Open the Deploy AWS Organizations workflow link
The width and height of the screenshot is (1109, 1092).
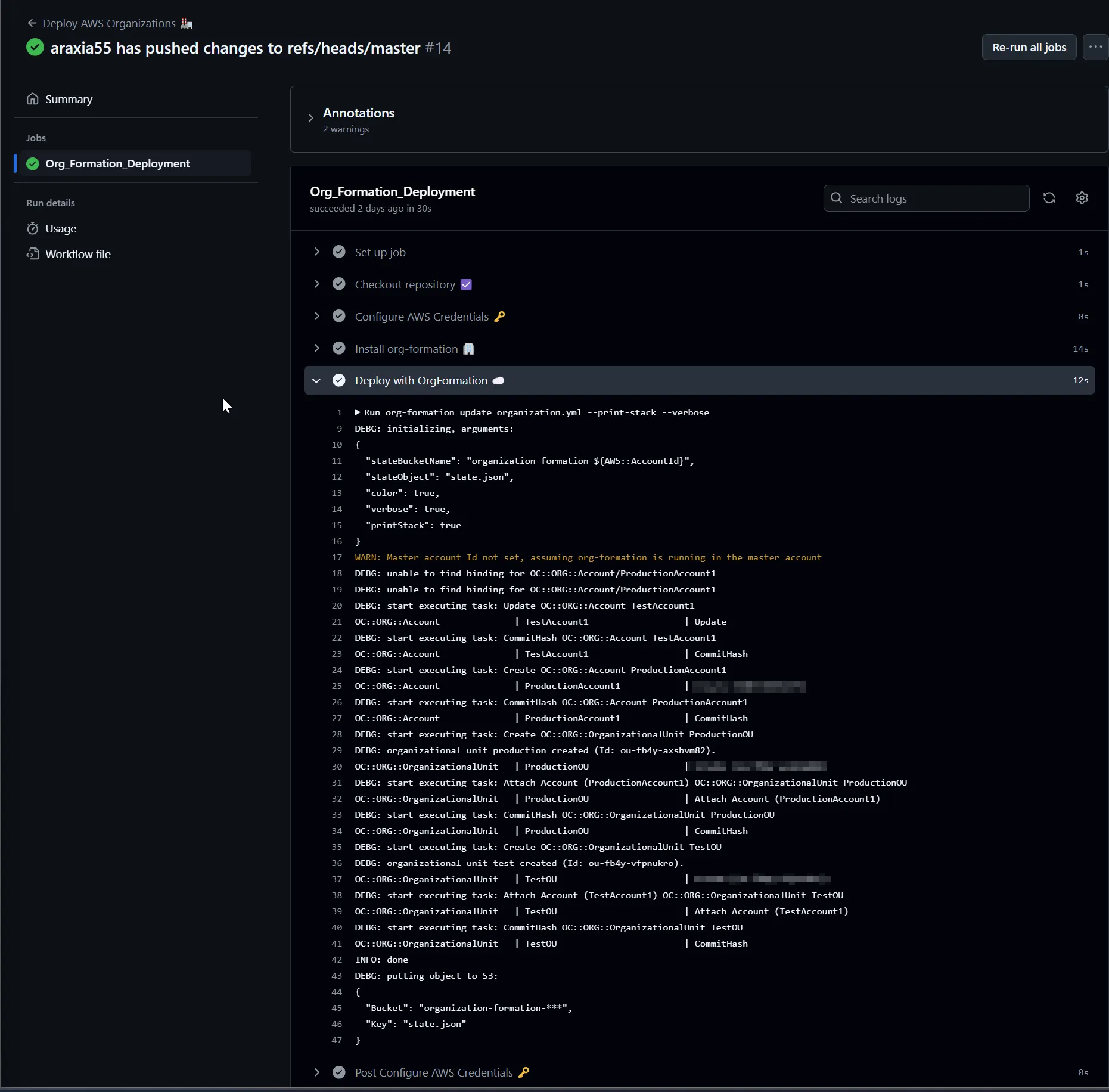coord(109,23)
